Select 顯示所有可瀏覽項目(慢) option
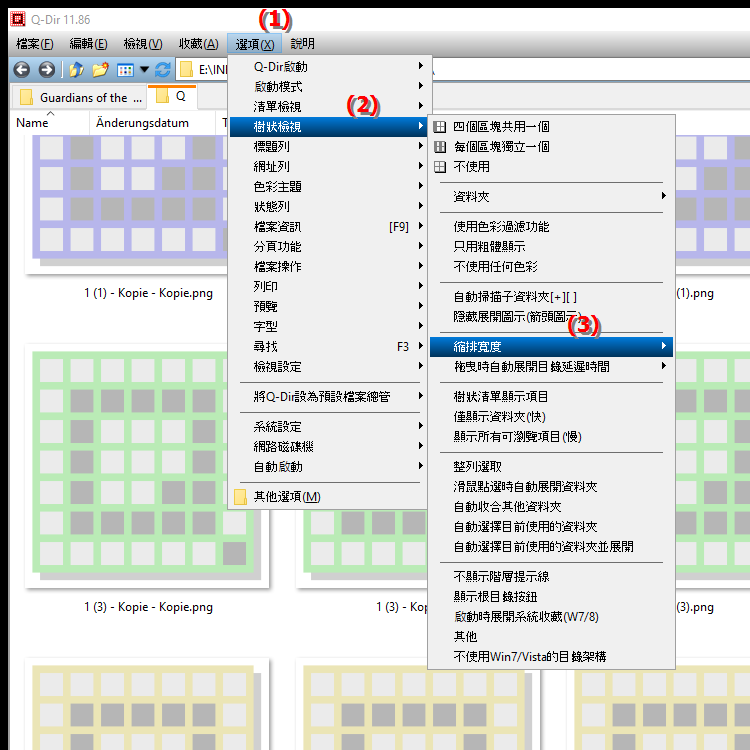 551,437
